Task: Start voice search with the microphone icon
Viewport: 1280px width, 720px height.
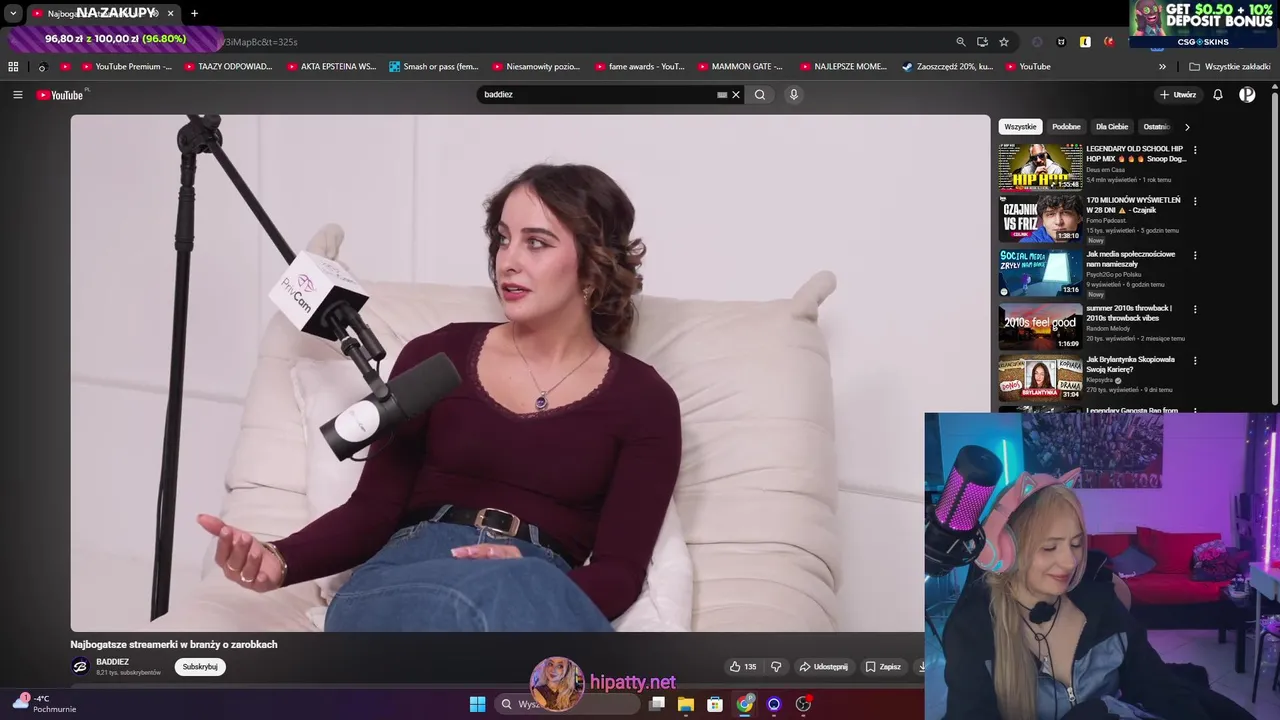Action: 794,95
